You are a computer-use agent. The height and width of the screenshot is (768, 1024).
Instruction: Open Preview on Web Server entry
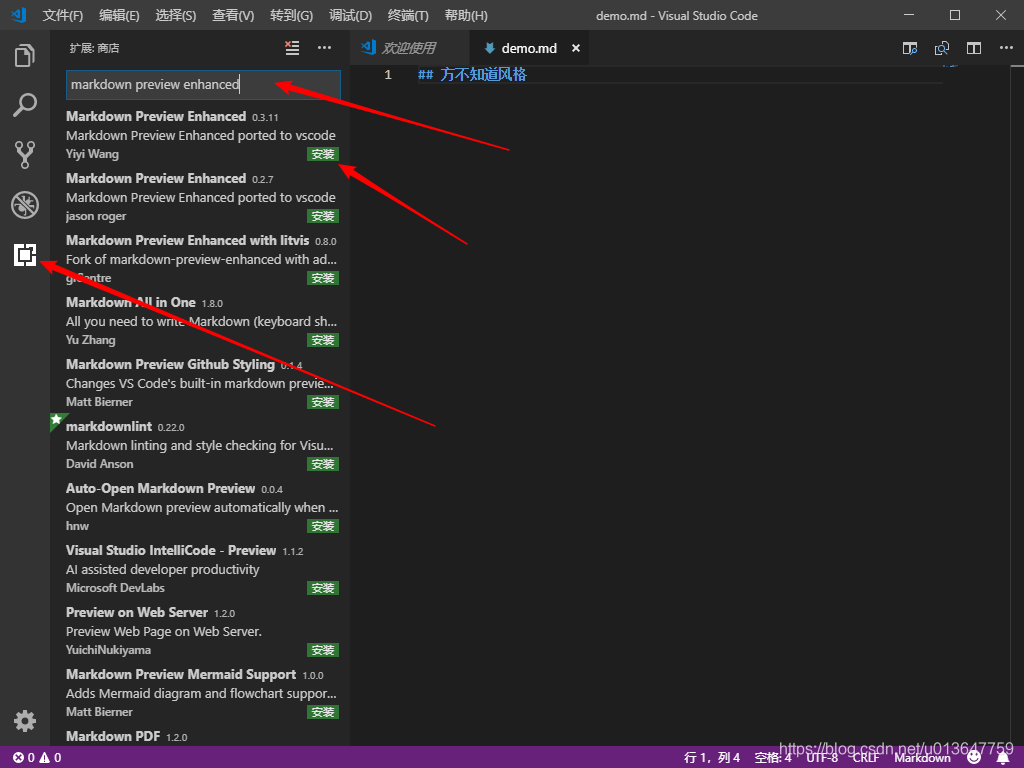tap(200, 631)
